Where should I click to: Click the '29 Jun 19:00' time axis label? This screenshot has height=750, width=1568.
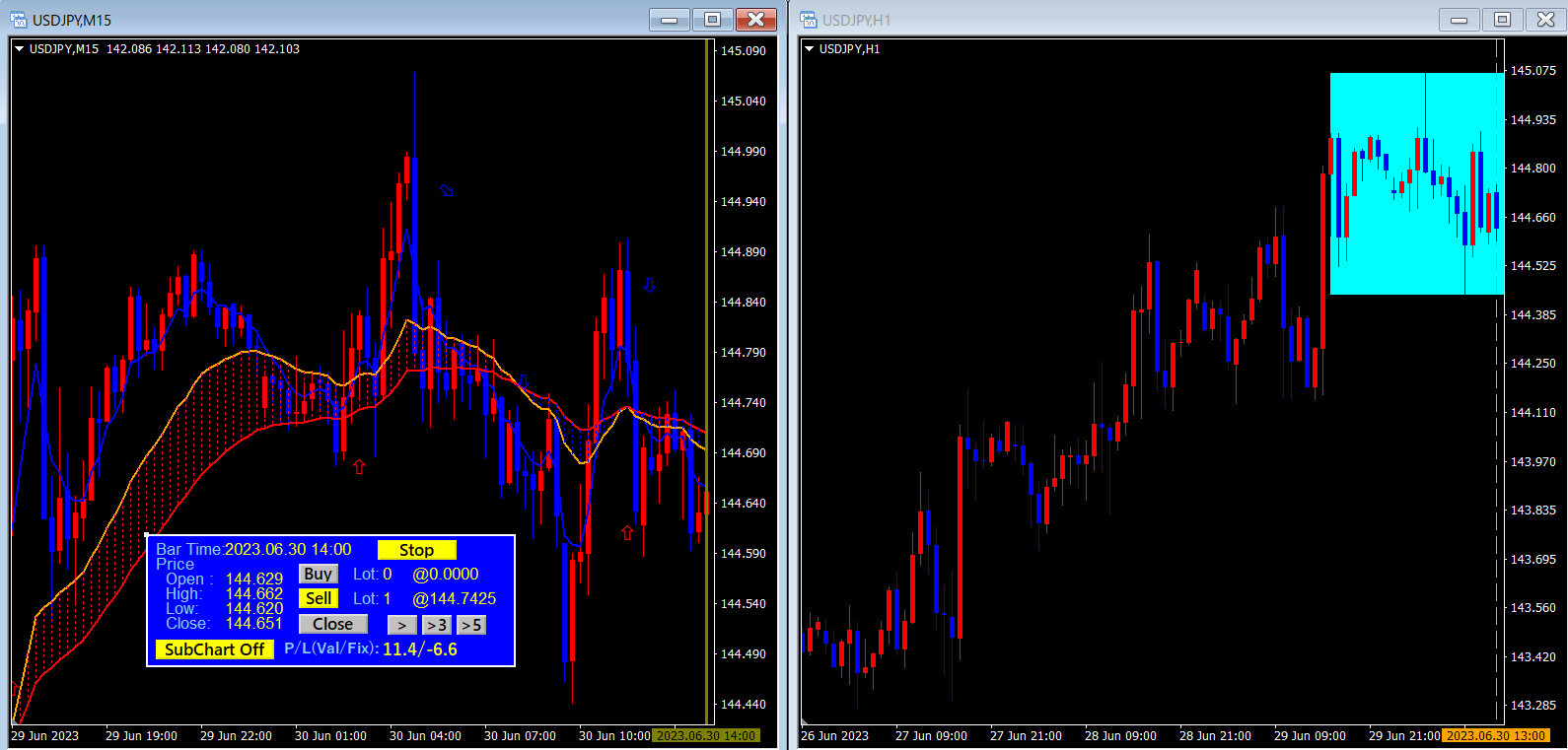pyautogui.click(x=141, y=736)
